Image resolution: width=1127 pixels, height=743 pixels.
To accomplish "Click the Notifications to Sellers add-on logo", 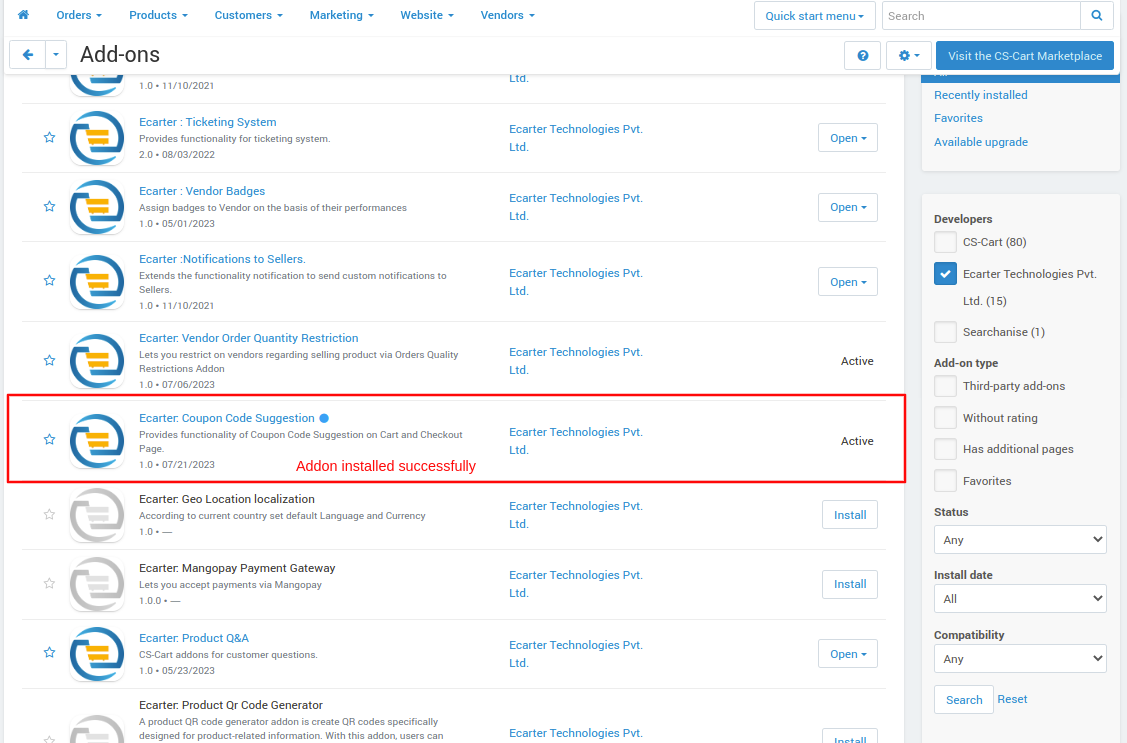I will (97, 282).
